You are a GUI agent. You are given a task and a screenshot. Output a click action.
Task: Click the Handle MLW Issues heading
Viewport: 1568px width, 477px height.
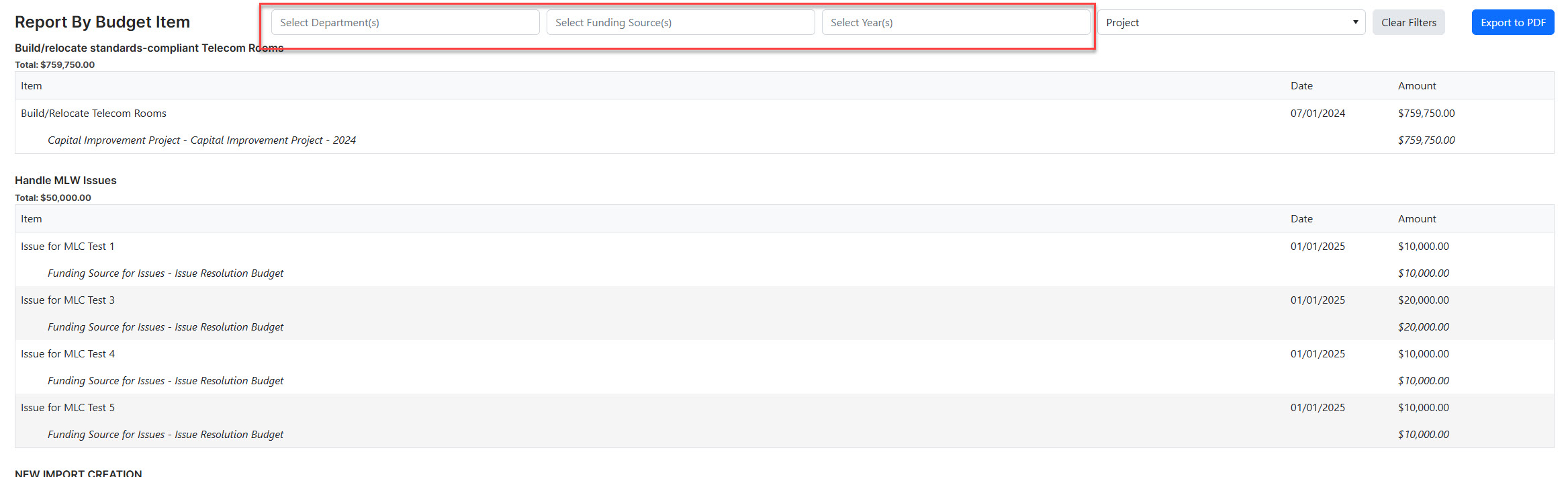pyautogui.click(x=66, y=180)
